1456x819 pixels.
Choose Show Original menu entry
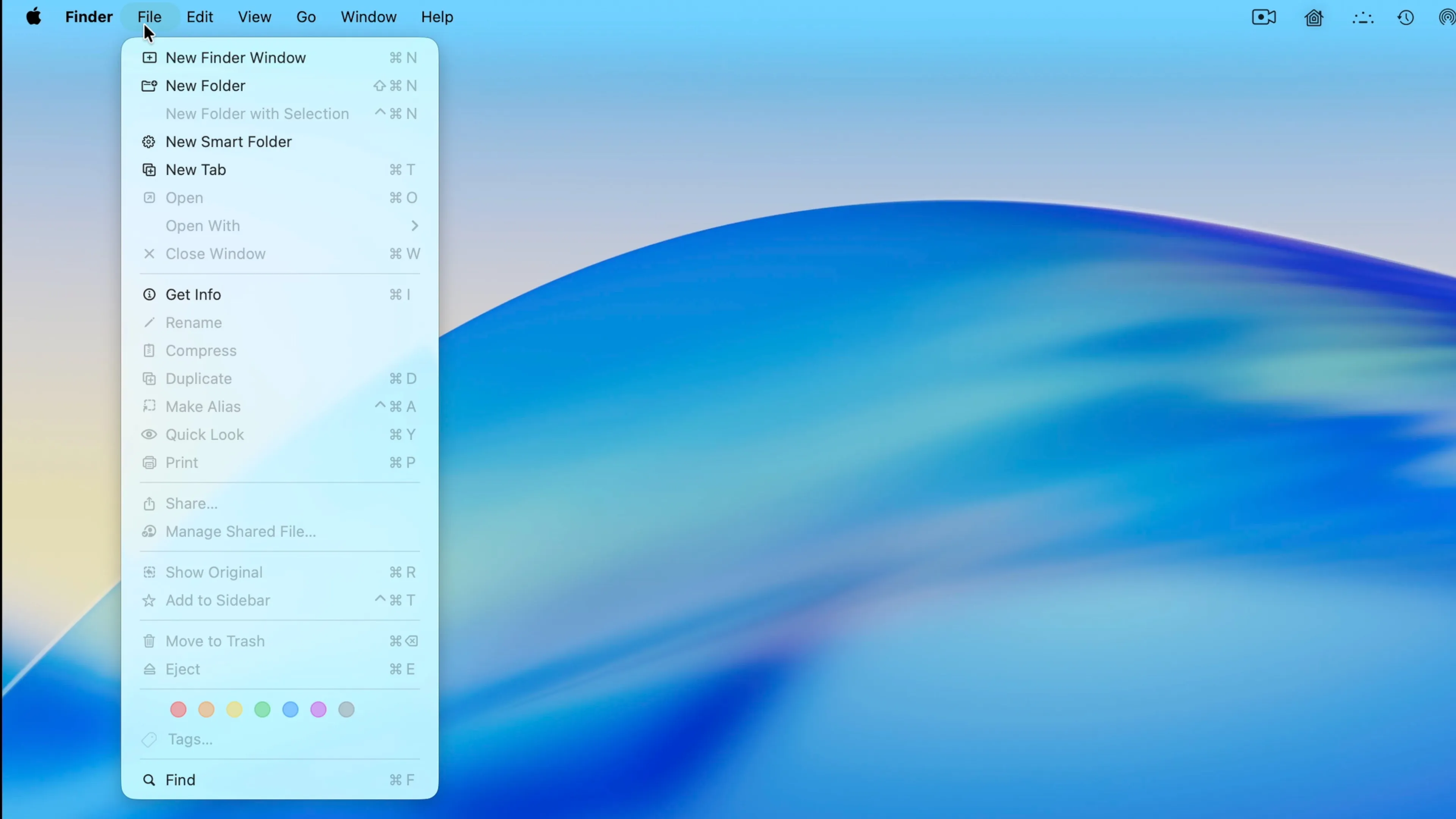(280, 572)
